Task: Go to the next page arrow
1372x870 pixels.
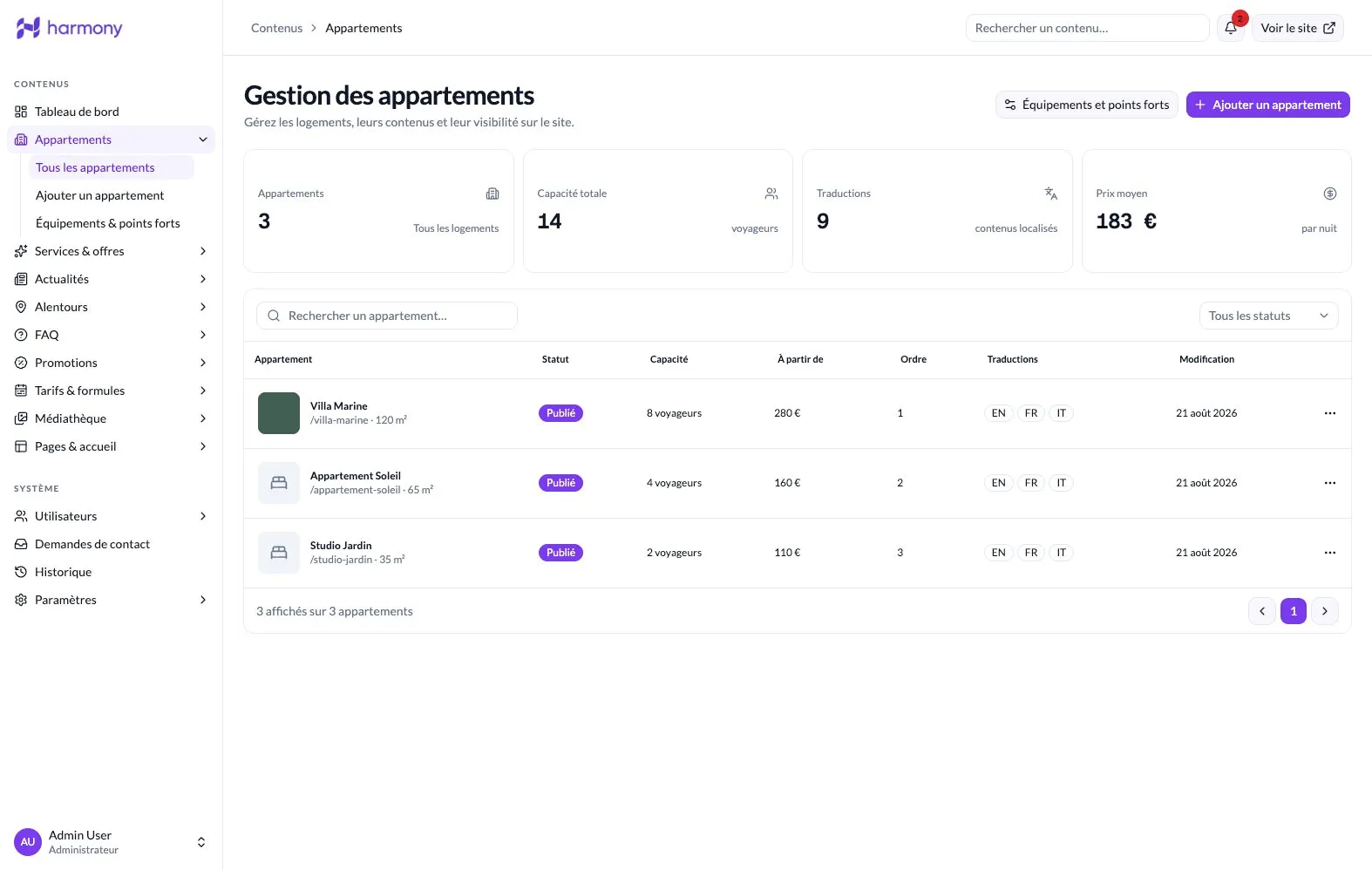Action: 1325,611
